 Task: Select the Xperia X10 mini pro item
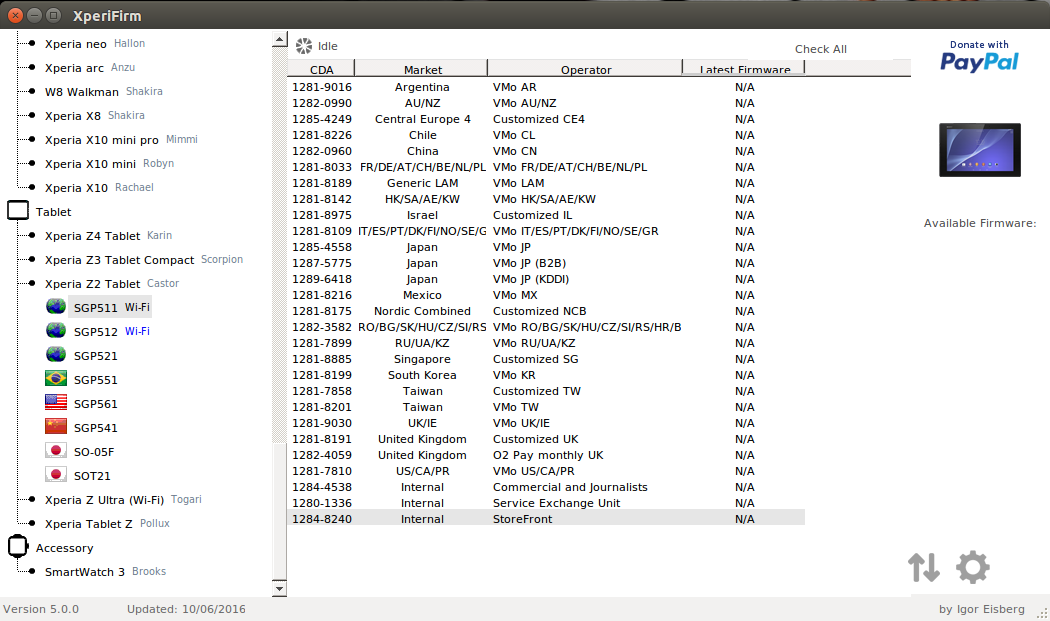121,139
